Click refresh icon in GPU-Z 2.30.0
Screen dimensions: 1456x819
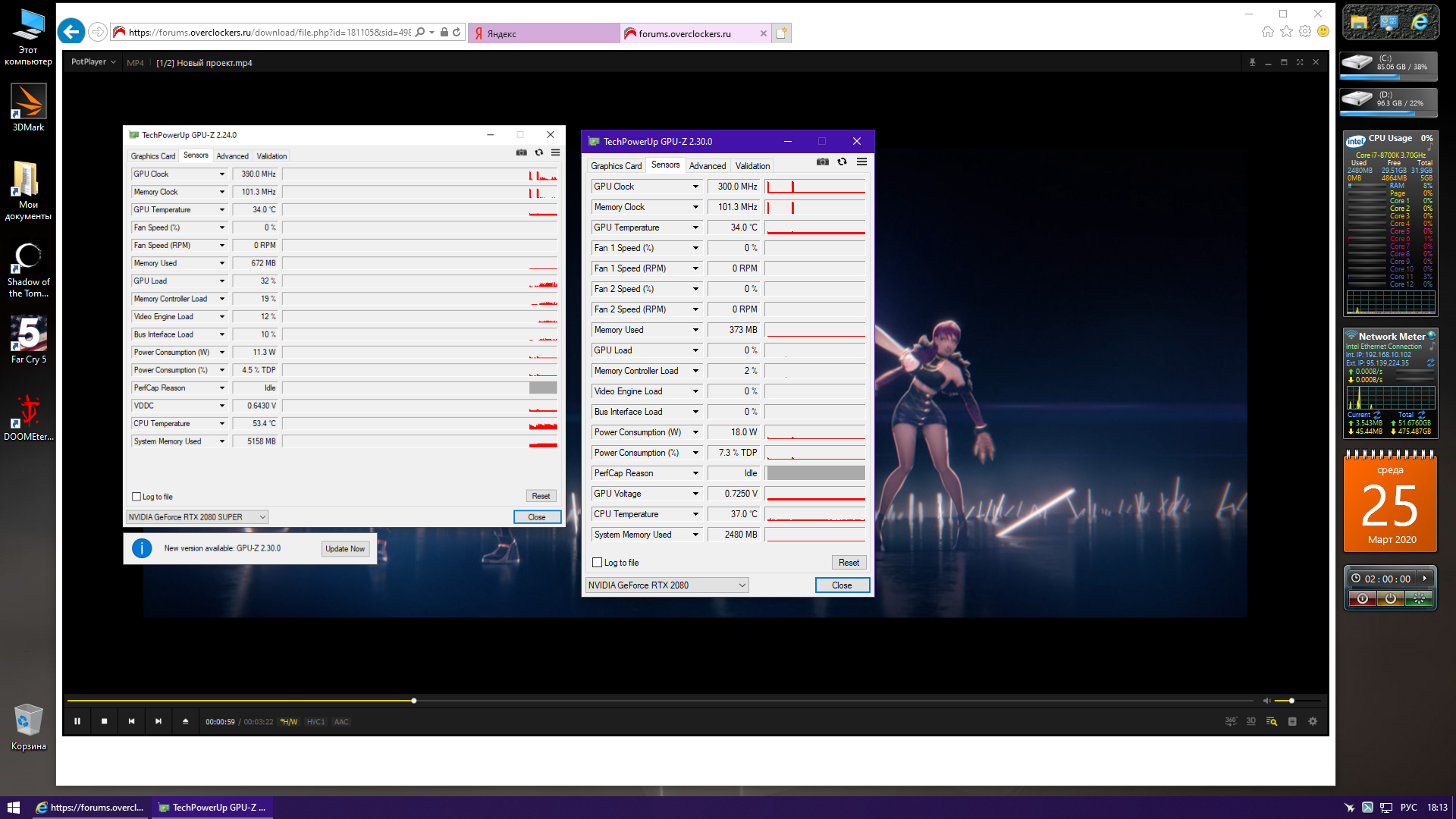point(842,162)
